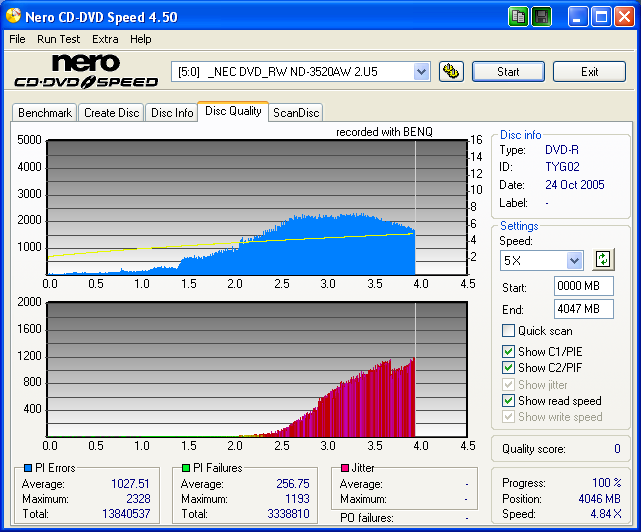Click the Exit button
The width and height of the screenshot is (641, 532).
pos(589,72)
